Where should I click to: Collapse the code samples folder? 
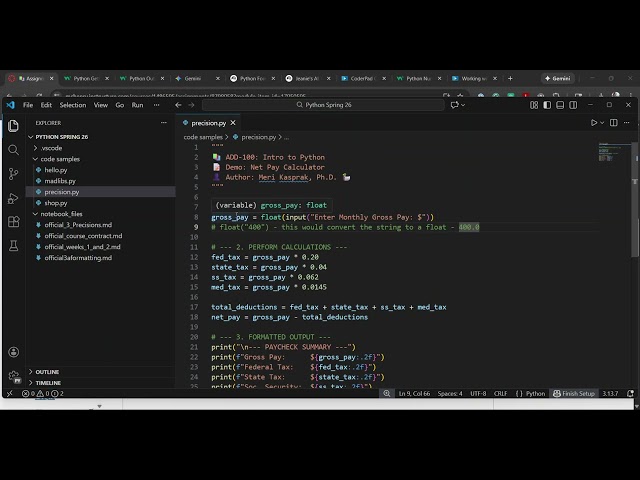[x=60, y=159]
